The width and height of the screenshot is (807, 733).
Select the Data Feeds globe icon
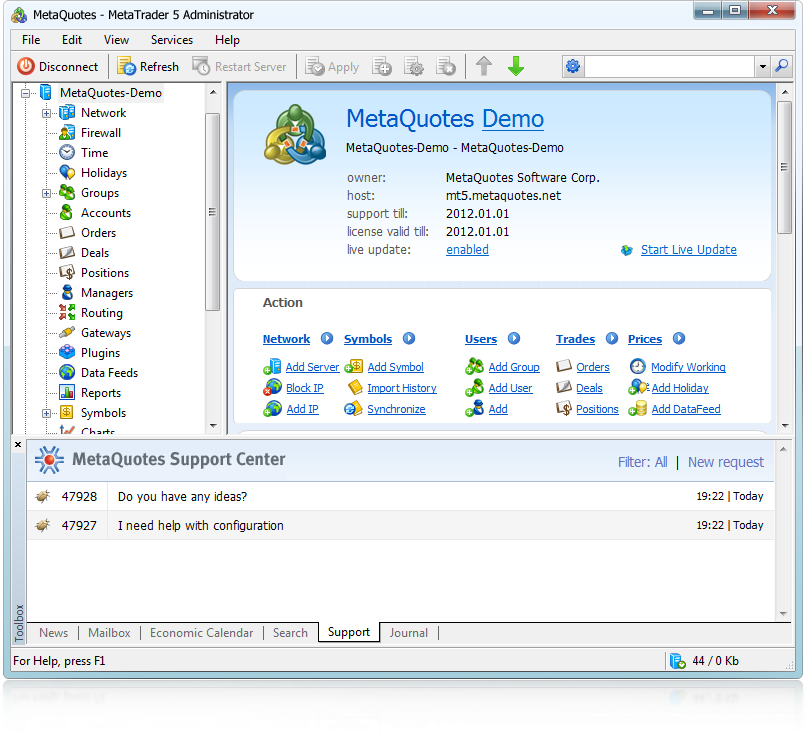click(x=67, y=372)
